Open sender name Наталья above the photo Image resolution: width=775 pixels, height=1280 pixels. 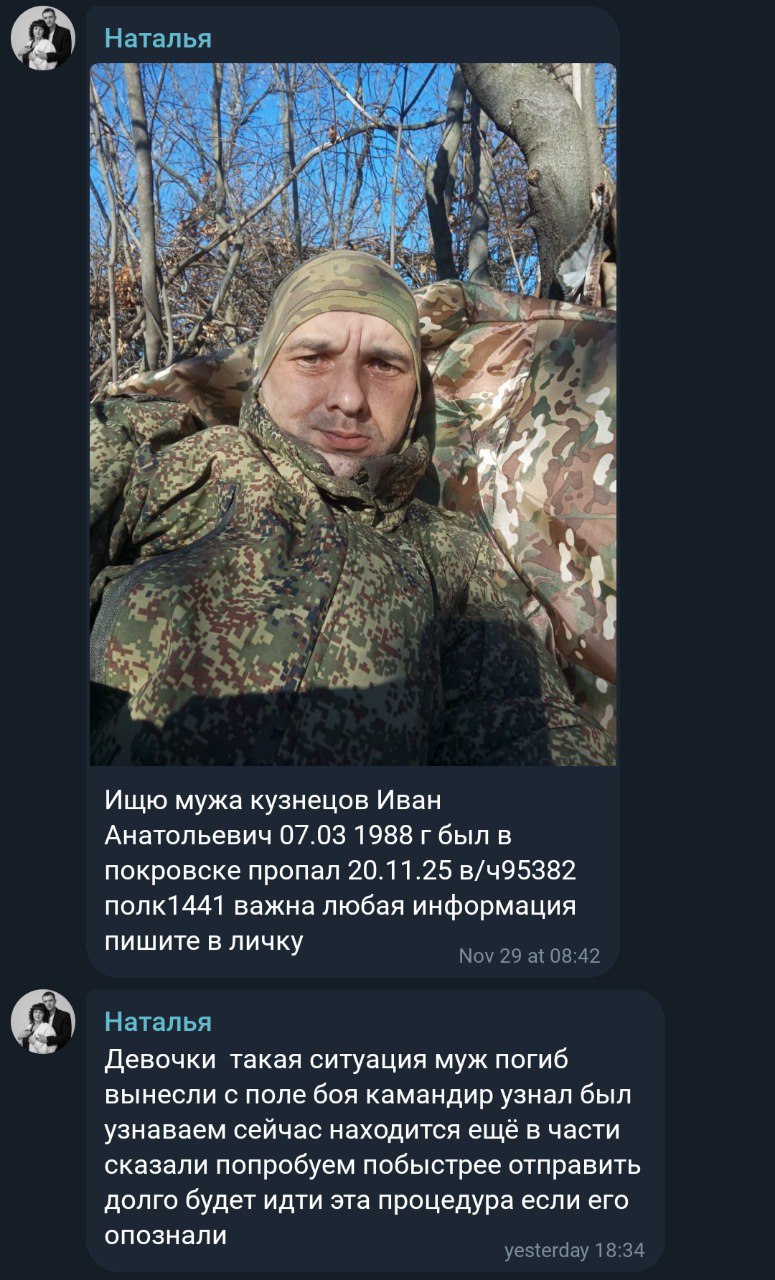(x=158, y=38)
